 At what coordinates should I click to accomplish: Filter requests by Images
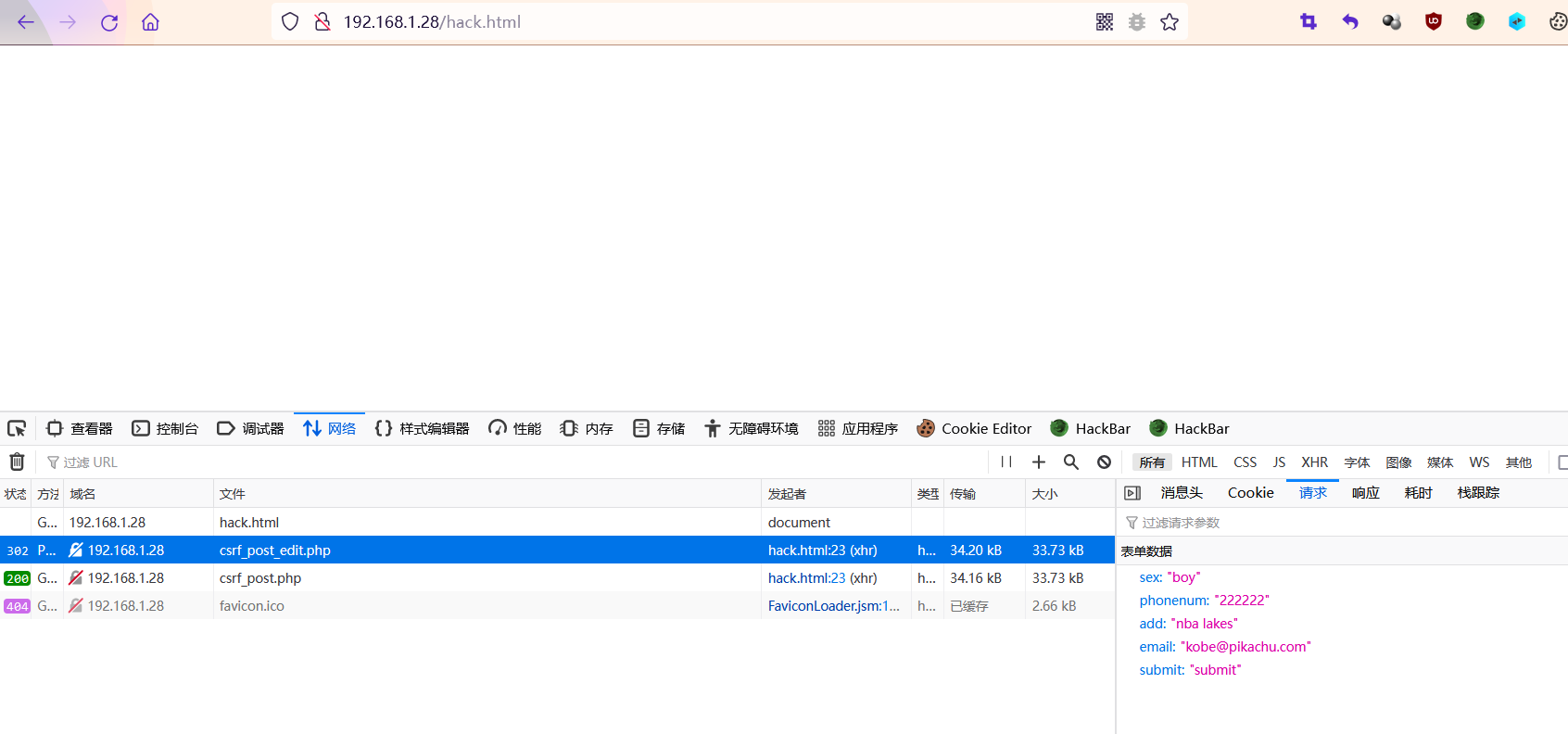coord(1398,462)
